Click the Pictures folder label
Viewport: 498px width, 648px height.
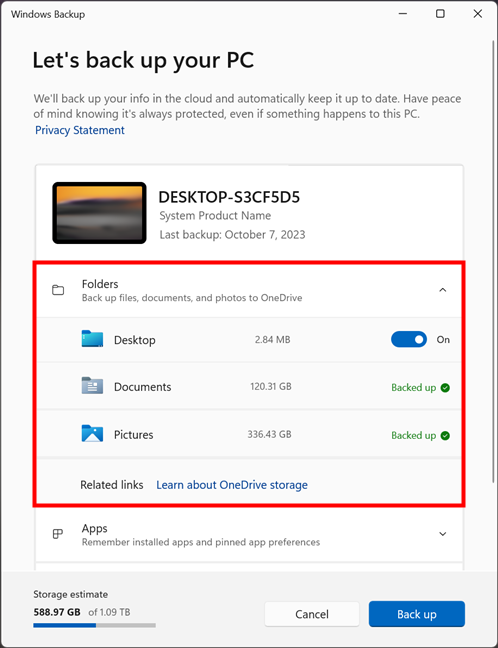pyautogui.click(x=133, y=435)
